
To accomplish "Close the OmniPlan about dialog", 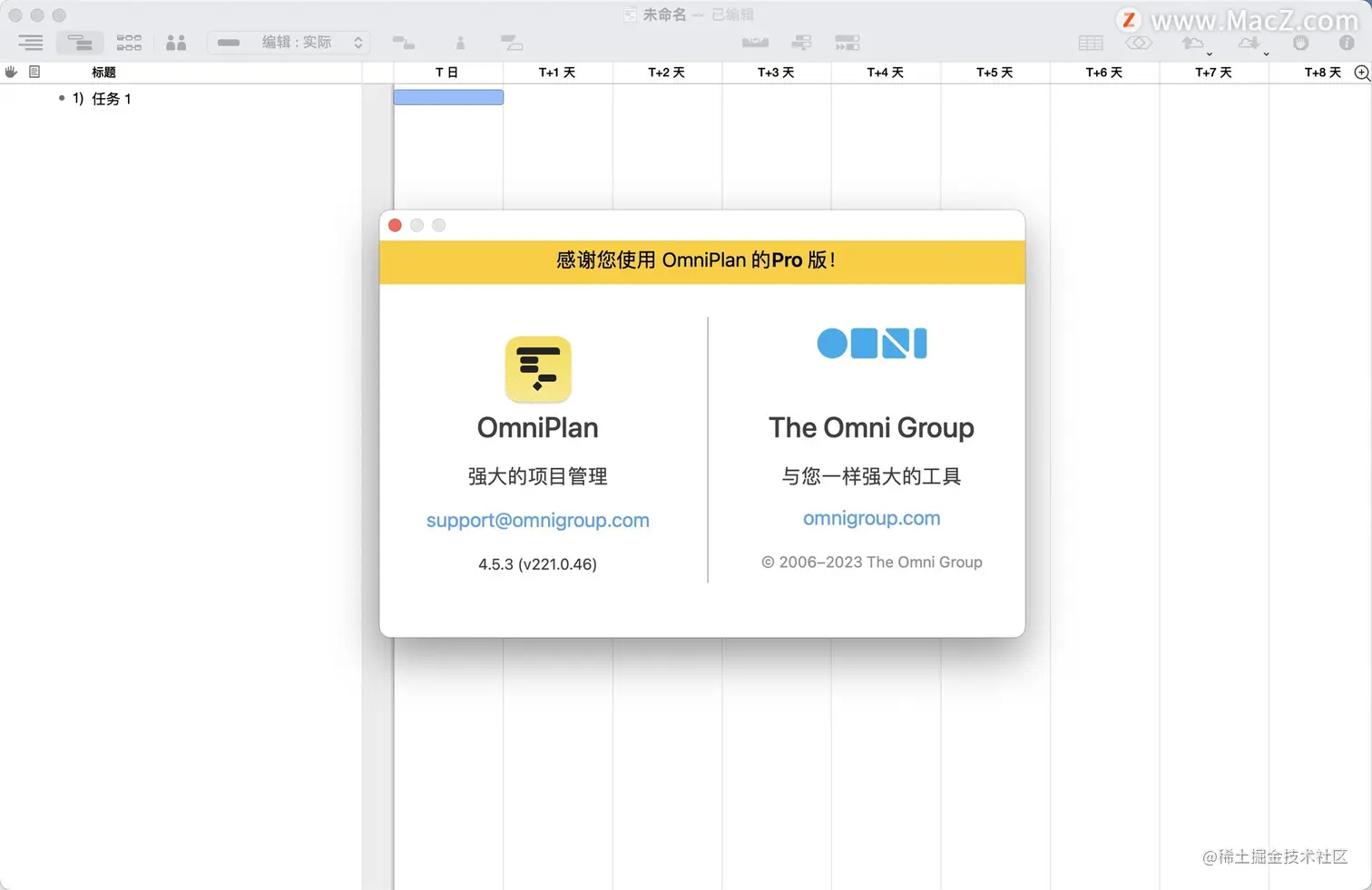I will click(x=395, y=225).
